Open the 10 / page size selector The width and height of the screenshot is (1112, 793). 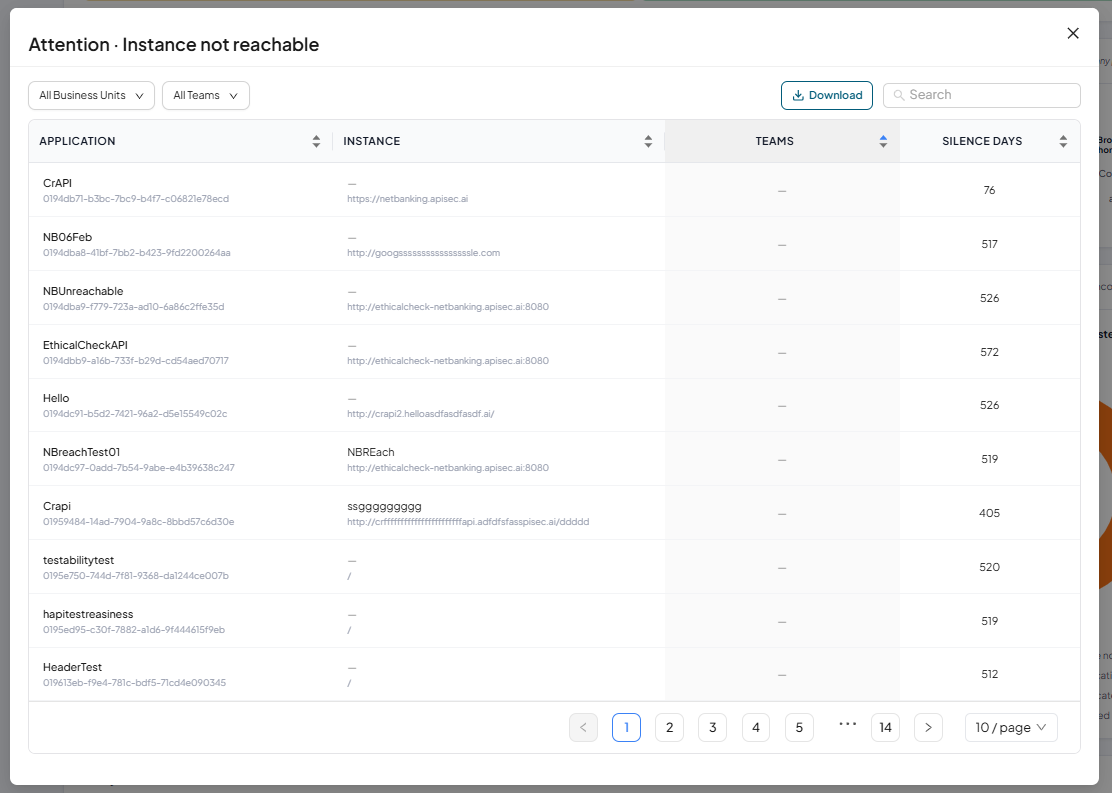(x=1011, y=727)
